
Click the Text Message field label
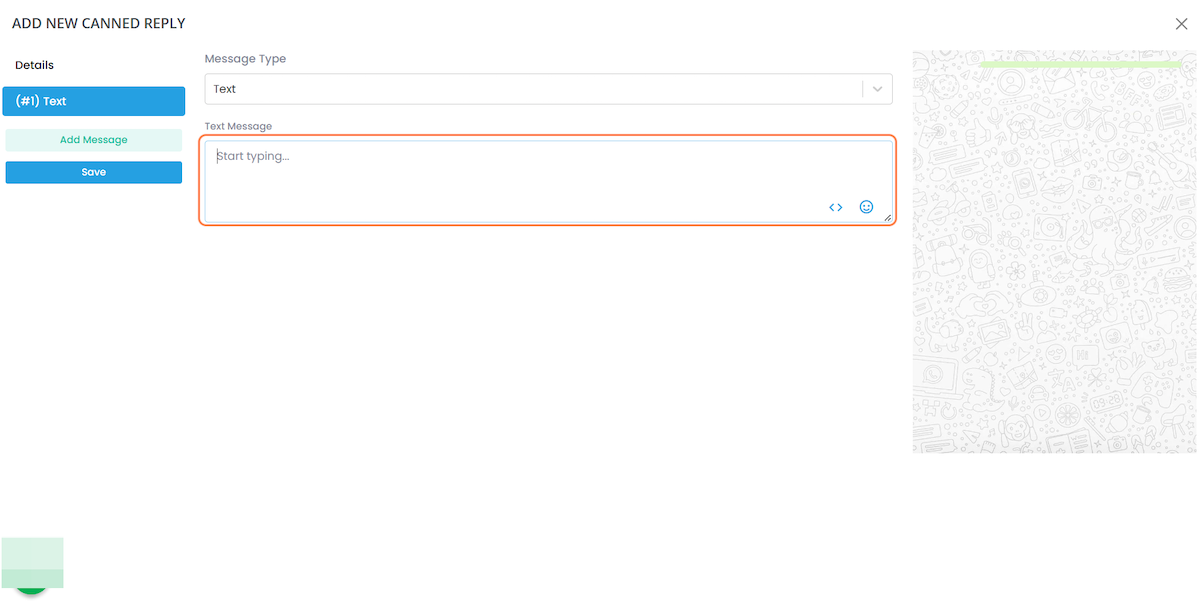point(238,126)
